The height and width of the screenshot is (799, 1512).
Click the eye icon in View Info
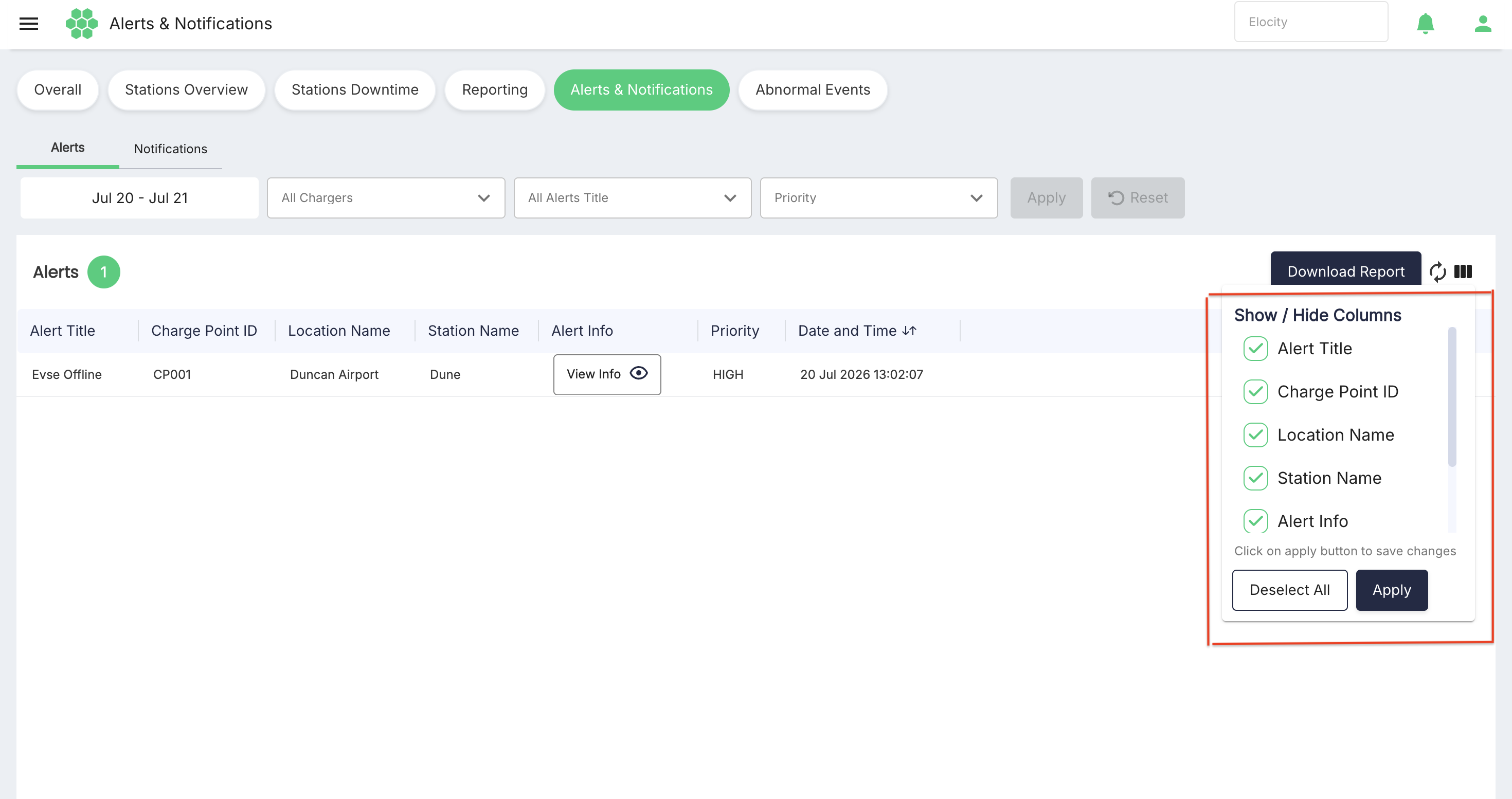click(639, 374)
